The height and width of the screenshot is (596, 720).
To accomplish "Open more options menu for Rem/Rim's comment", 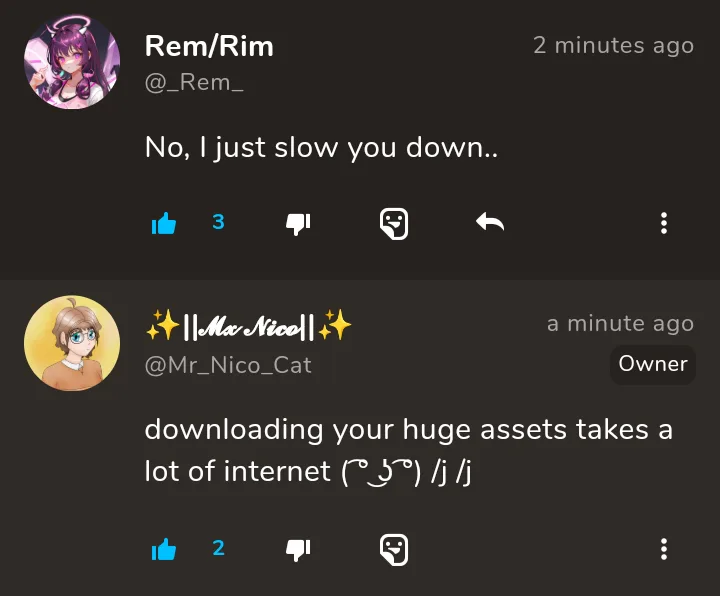I will point(664,223).
